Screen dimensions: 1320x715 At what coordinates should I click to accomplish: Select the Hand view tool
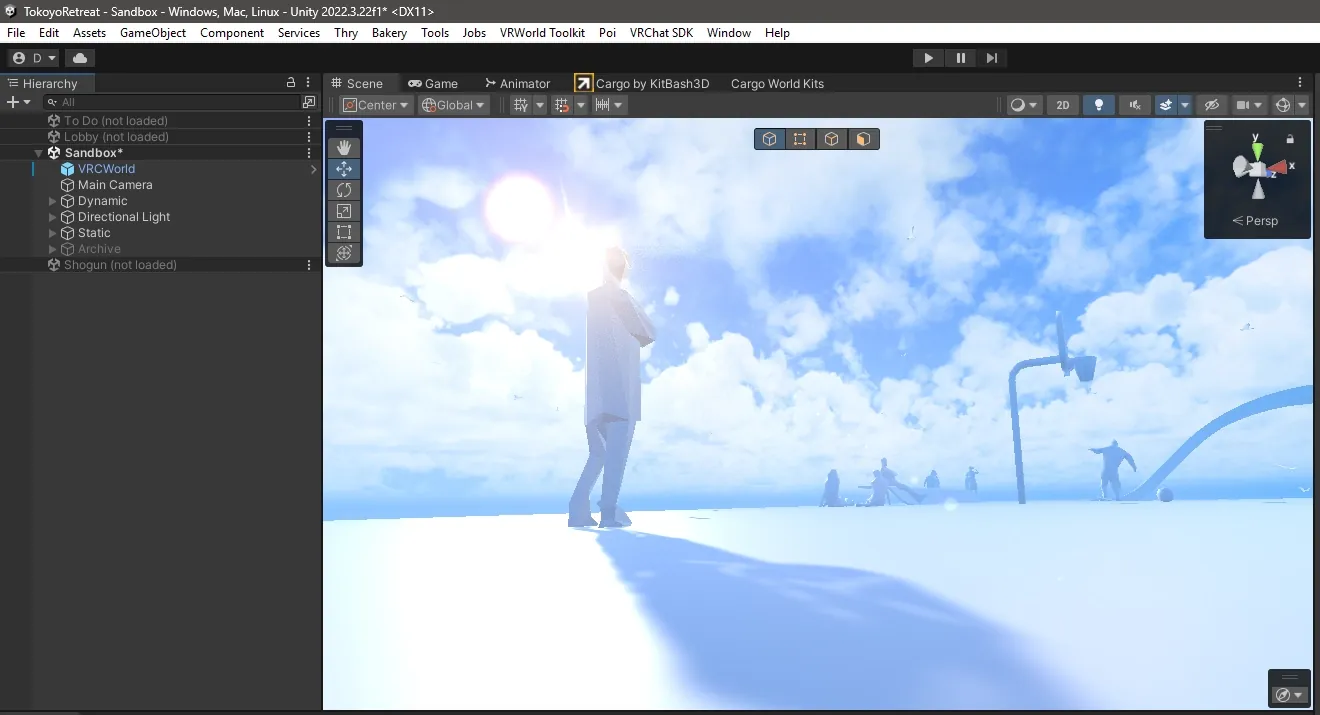[x=344, y=148]
